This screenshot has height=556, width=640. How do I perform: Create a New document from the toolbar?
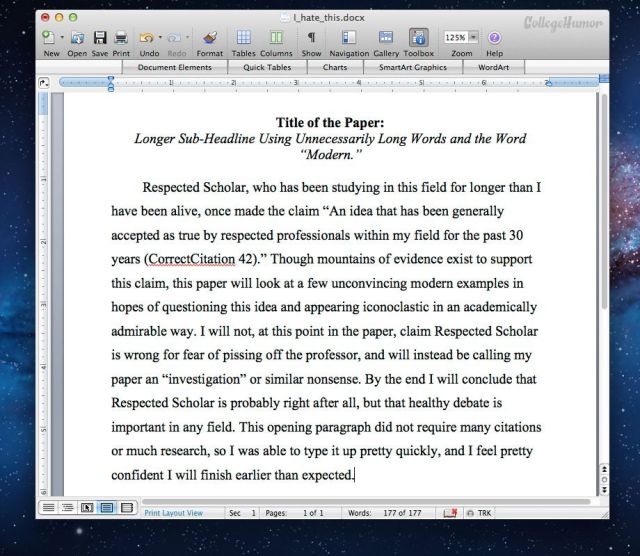pos(49,38)
